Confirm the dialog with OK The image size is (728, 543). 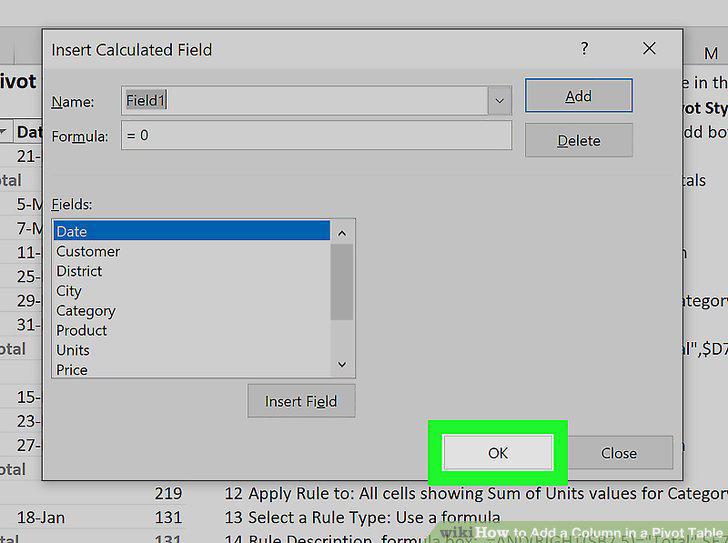point(498,452)
